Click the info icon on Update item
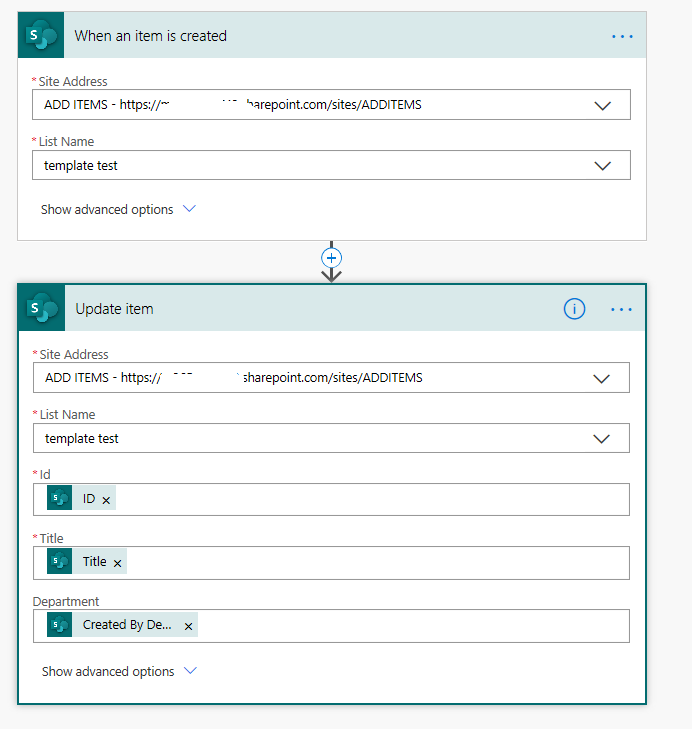The width and height of the screenshot is (692, 729). click(574, 309)
